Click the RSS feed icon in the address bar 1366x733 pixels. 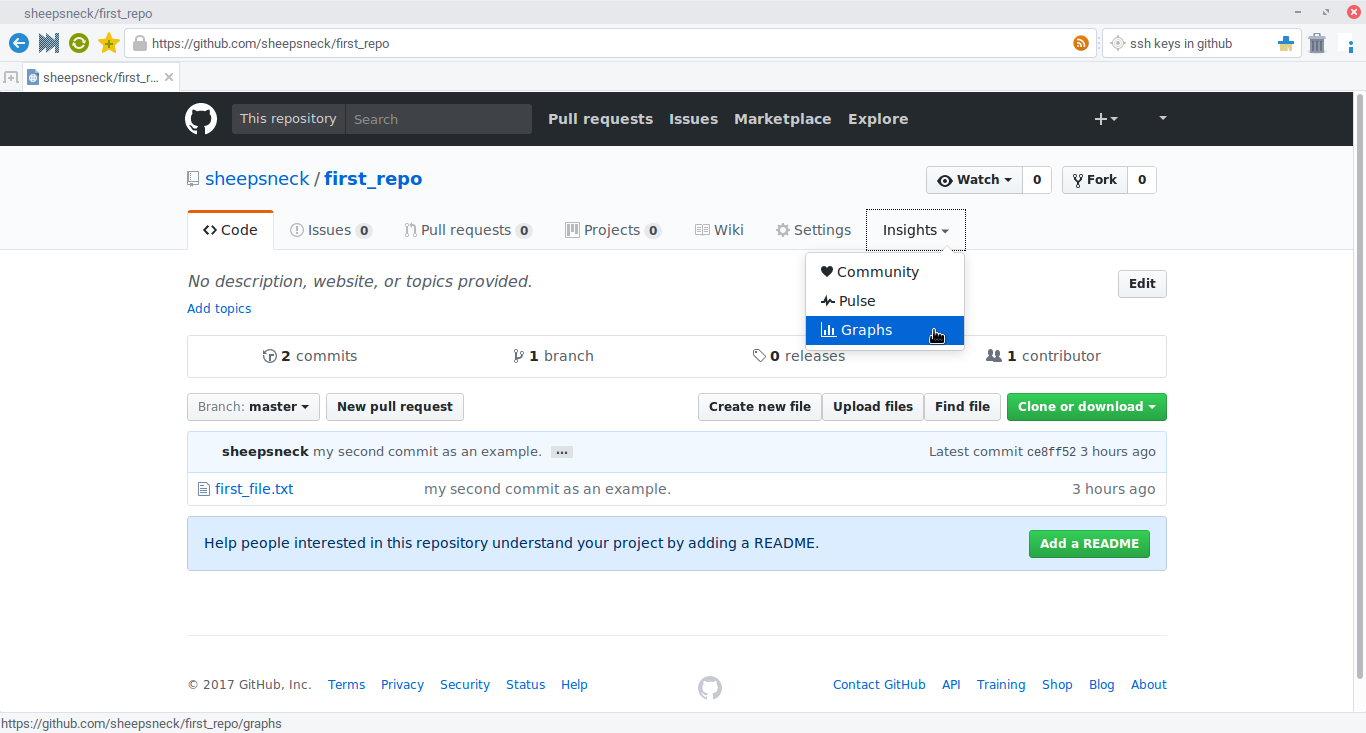pyautogui.click(x=1079, y=43)
